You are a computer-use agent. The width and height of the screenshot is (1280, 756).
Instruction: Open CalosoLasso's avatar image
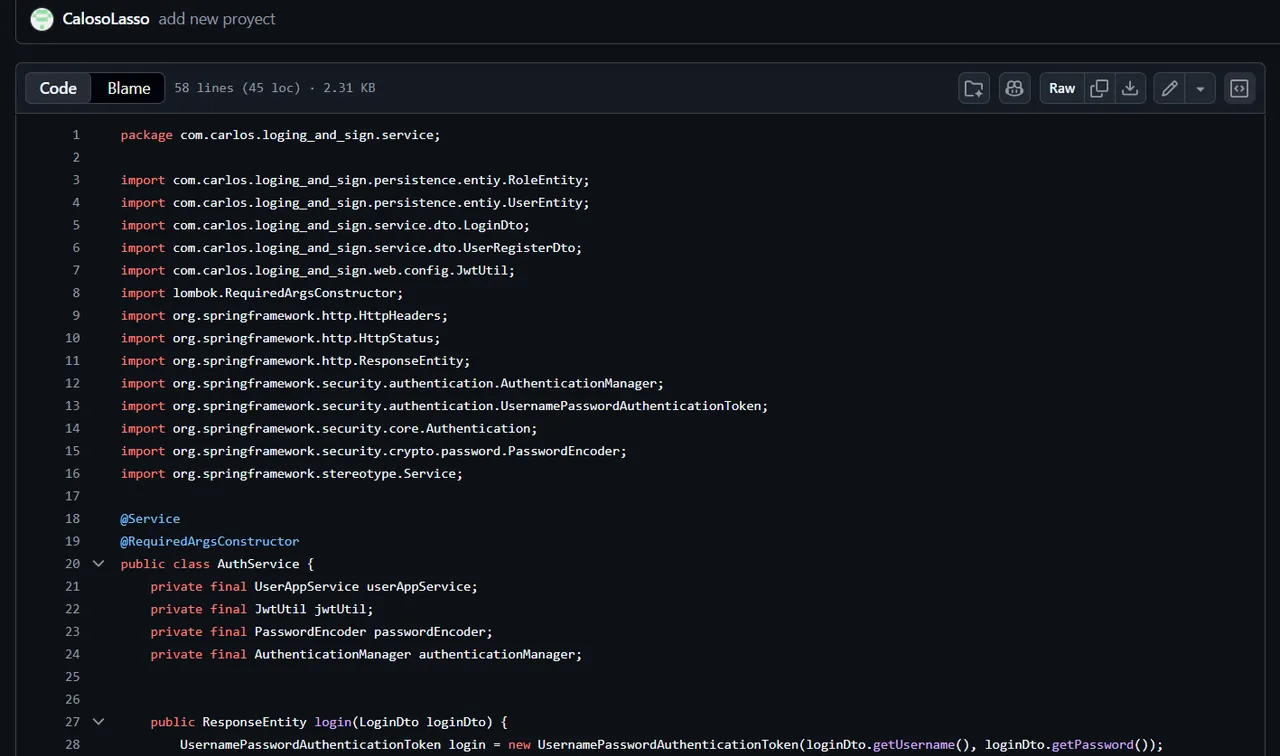pos(42,19)
